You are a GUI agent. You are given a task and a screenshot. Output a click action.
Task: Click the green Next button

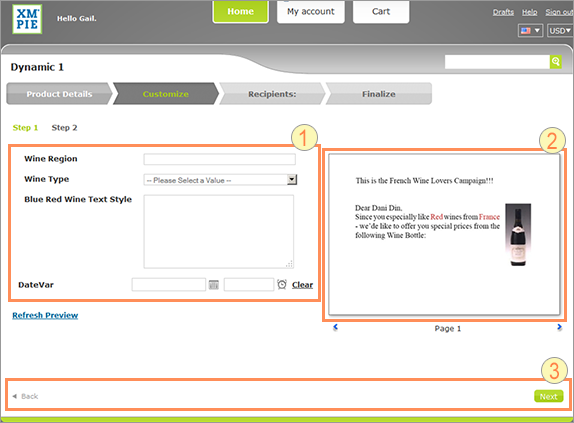pyautogui.click(x=548, y=396)
